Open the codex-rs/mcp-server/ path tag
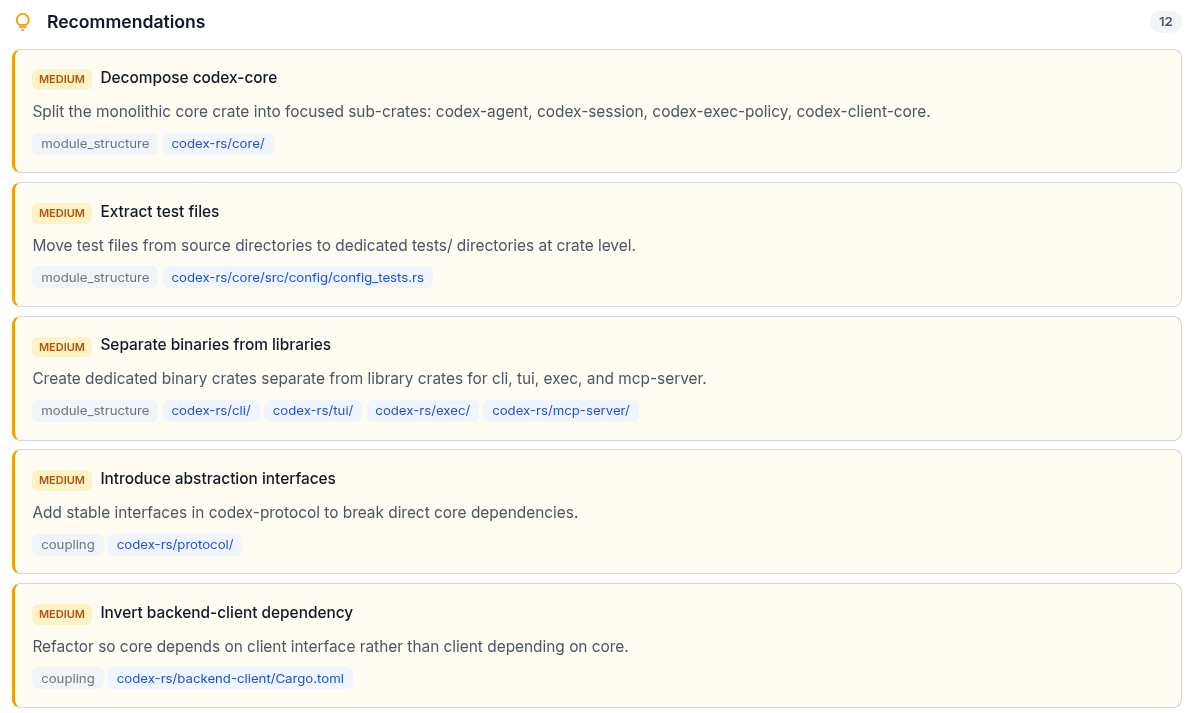Image resolution: width=1196 pixels, height=713 pixels. [560, 411]
